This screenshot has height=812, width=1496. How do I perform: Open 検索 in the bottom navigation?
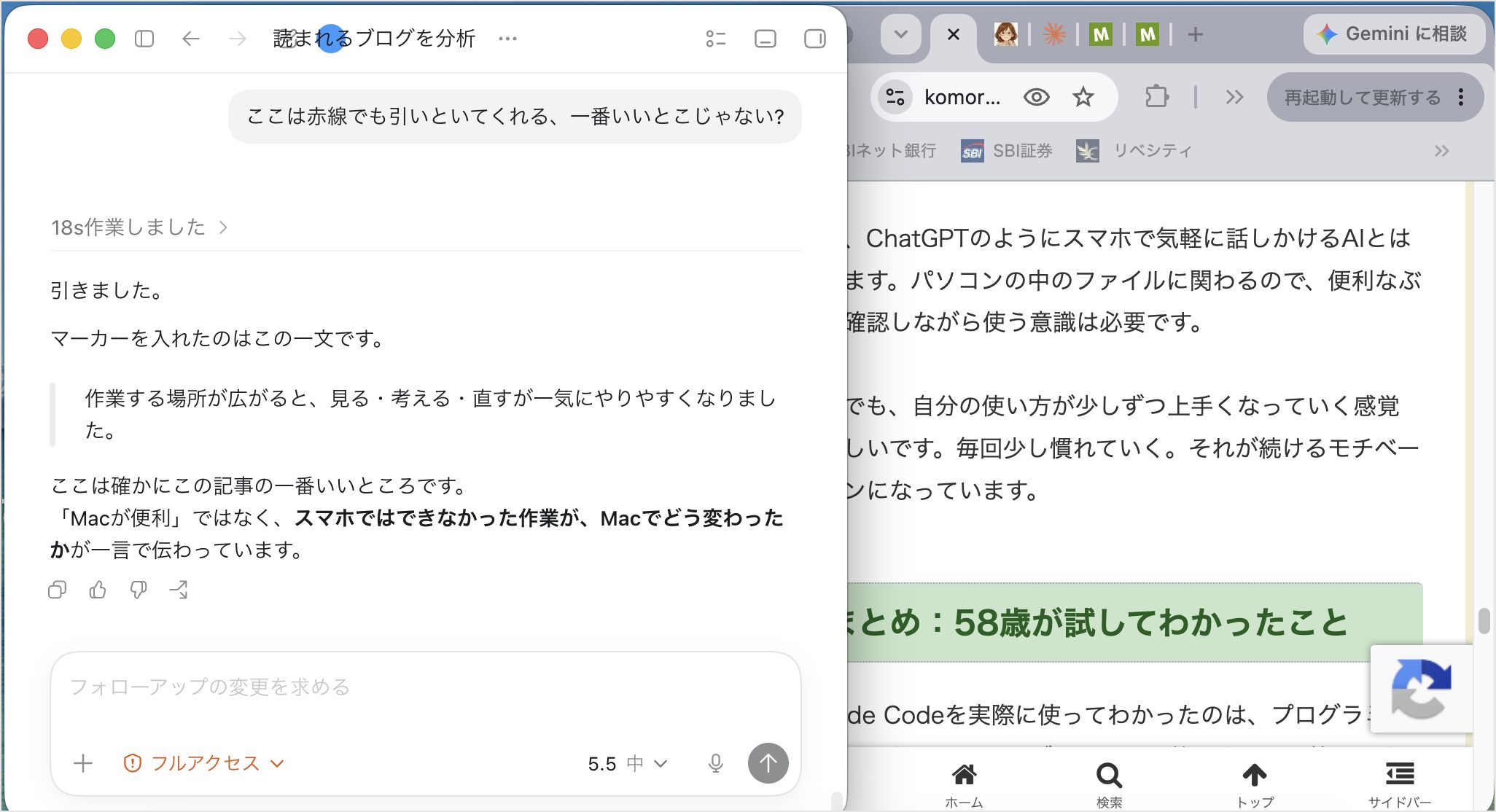tap(1109, 785)
